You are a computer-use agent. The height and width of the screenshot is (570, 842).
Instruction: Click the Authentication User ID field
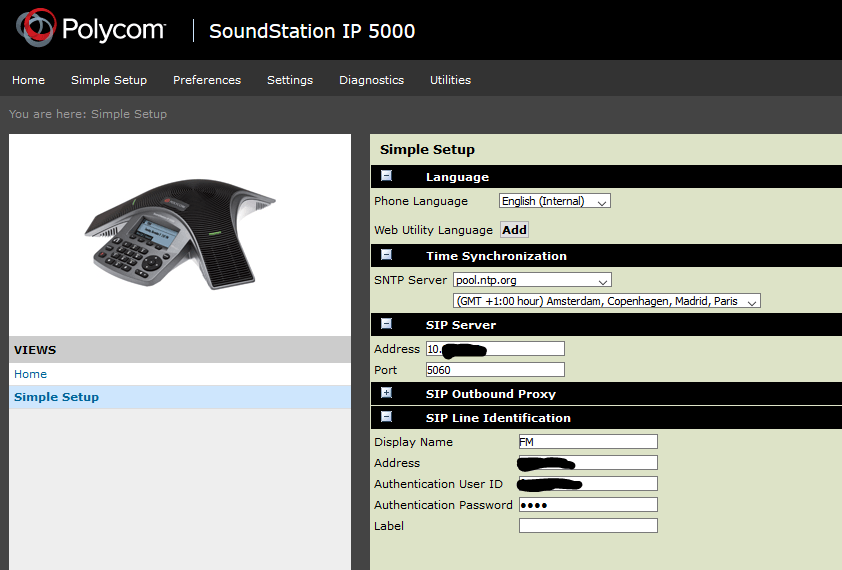tap(588, 484)
